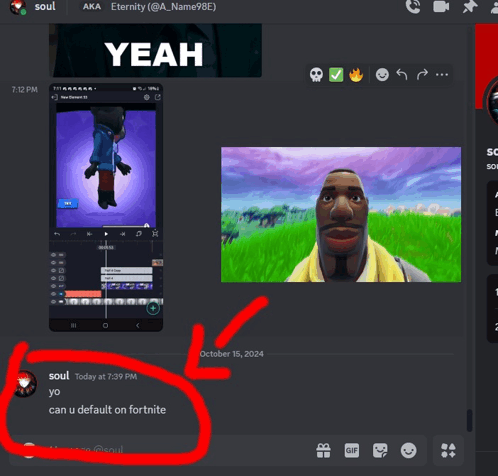
Task: Open the emoji picker in message bar
Action: 408,451
